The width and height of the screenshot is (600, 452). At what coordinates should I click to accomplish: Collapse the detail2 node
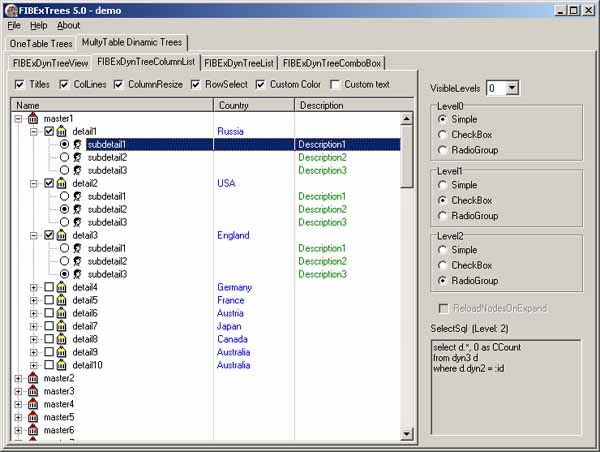coord(34,184)
